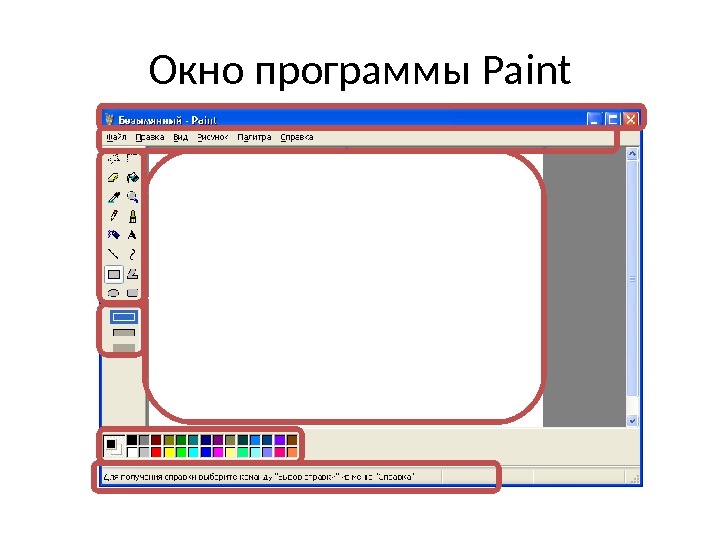Select the Airbrush spray can tool

[113, 235]
